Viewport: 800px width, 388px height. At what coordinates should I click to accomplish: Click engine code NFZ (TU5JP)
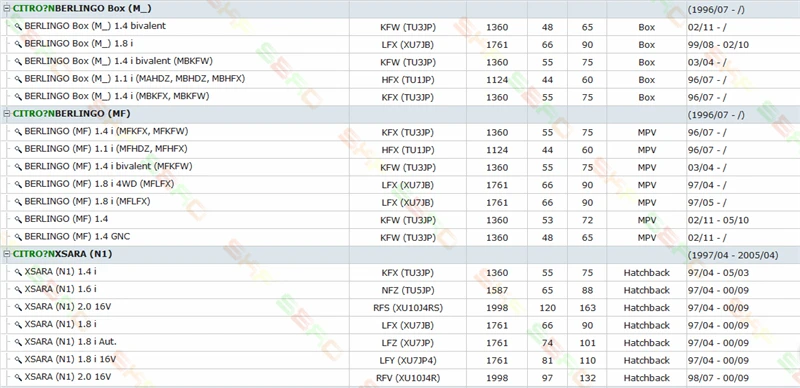(408, 290)
